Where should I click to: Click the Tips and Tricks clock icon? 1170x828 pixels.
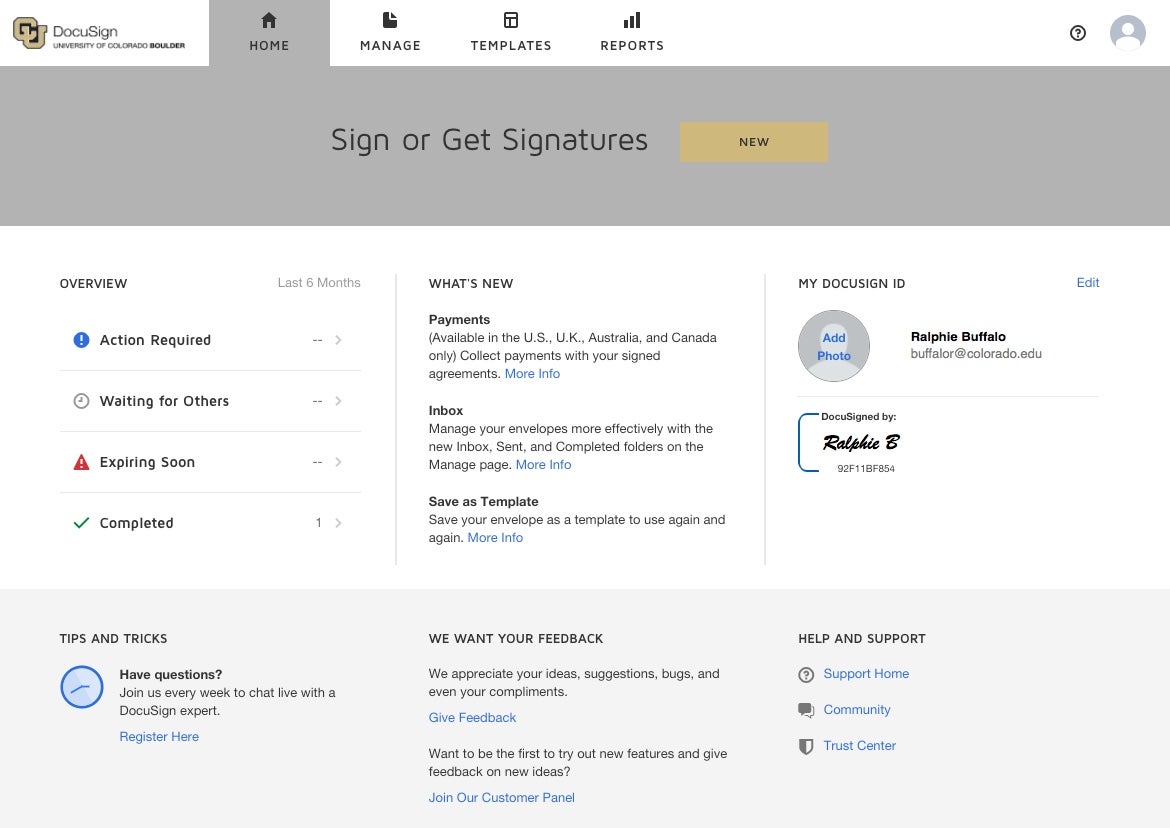(82, 687)
